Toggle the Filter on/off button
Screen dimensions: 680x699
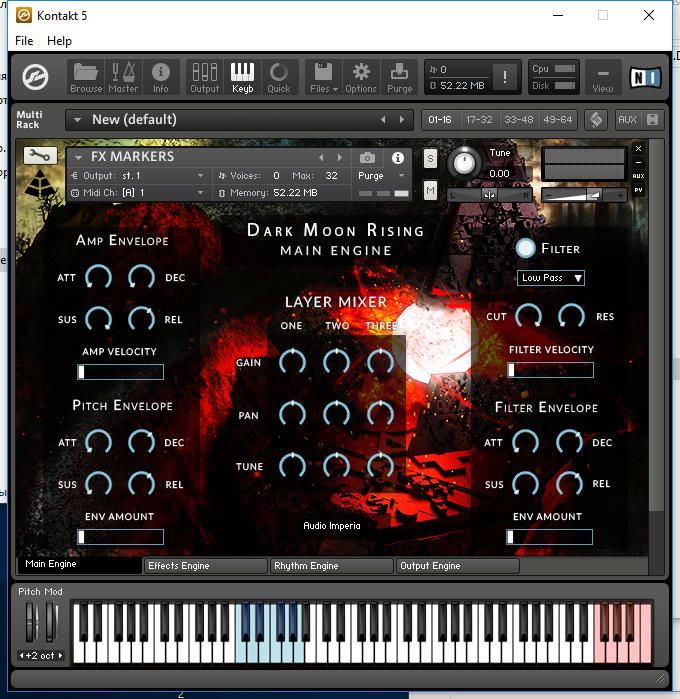coord(525,248)
